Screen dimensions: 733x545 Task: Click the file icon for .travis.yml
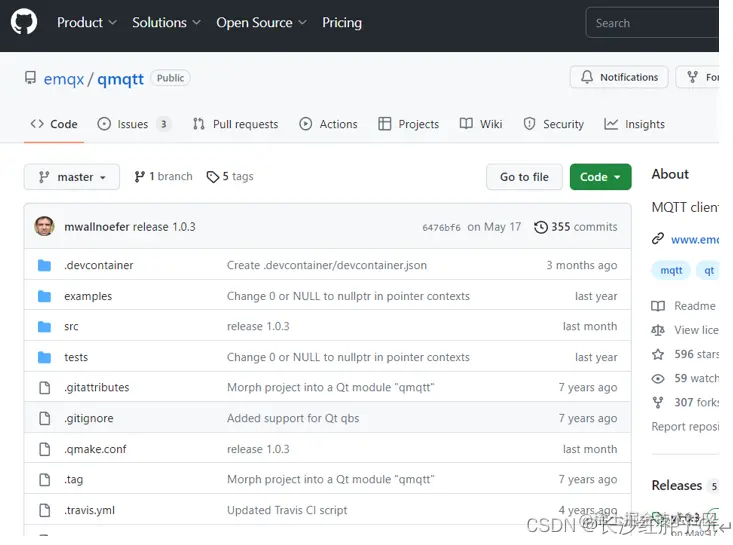point(44,510)
